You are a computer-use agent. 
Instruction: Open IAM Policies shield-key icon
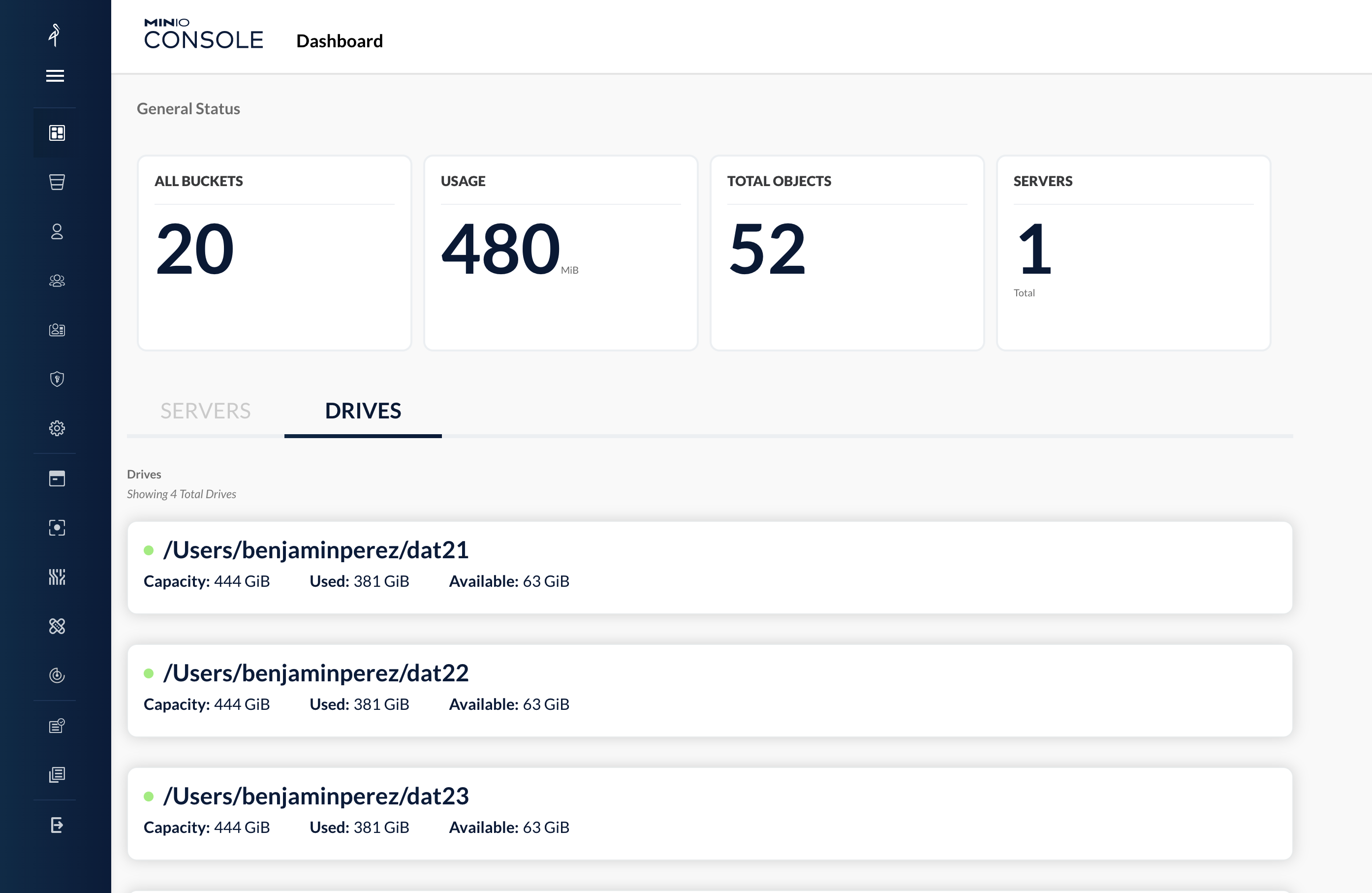click(x=57, y=379)
